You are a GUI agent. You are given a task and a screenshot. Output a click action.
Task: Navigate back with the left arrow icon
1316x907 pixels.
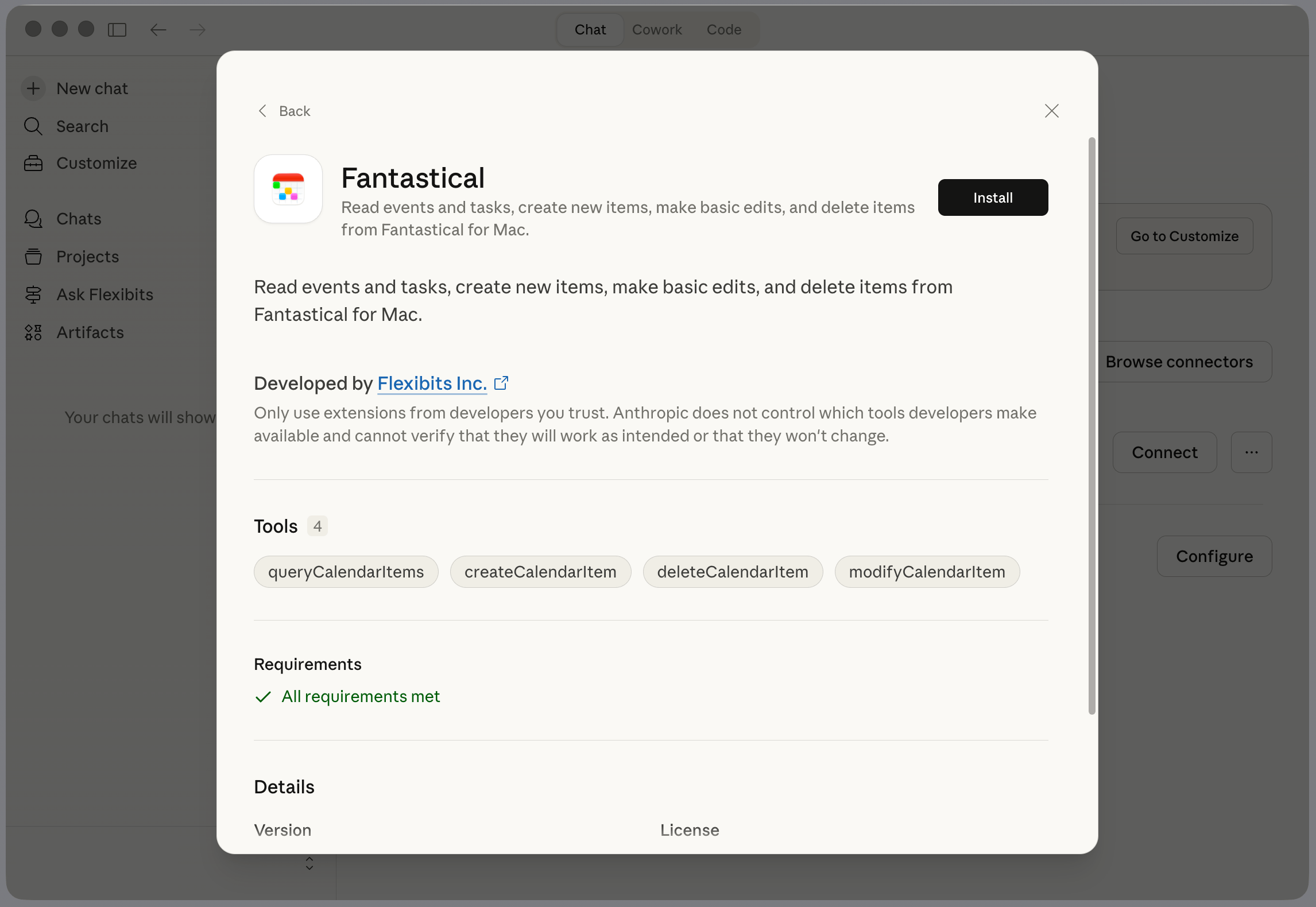pos(158,30)
